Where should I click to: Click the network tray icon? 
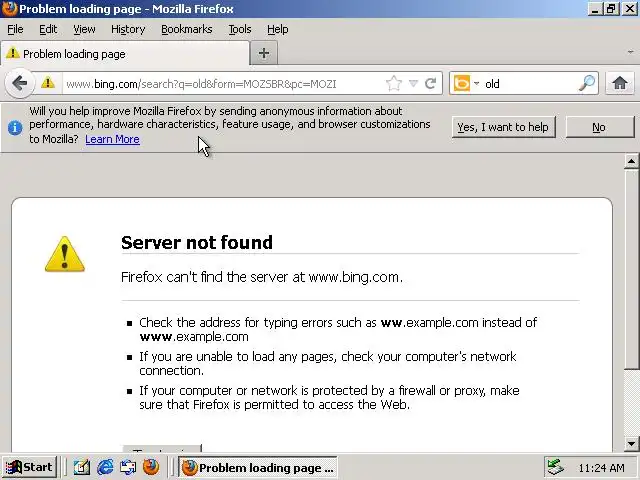coord(555,467)
